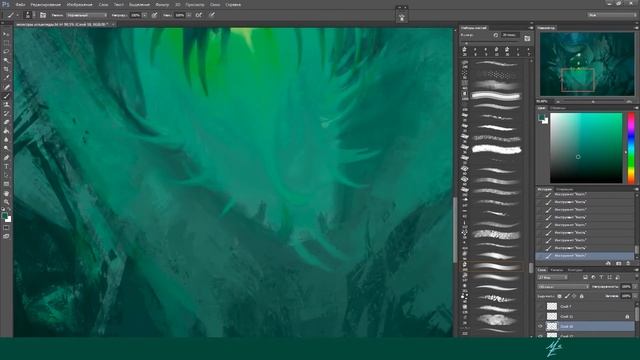Image resolution: width=640 pixels, height=360 pixels.
Task: Open the workspace switcher dropdown
Action: (x=612, y=15)
